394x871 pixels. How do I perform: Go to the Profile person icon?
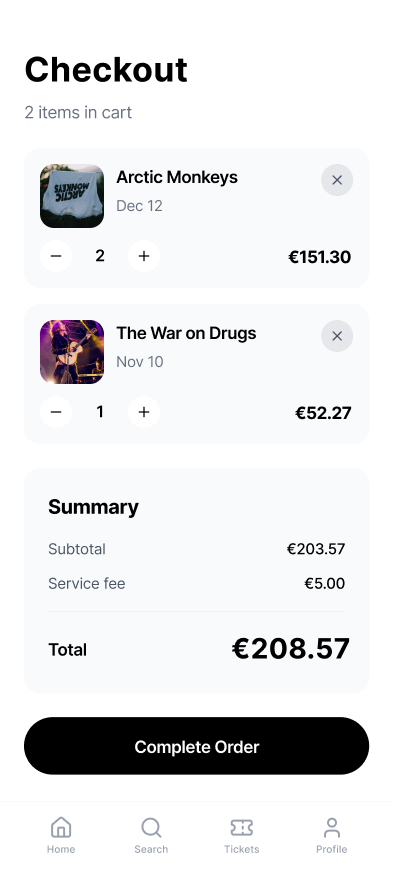coord(332,827)
